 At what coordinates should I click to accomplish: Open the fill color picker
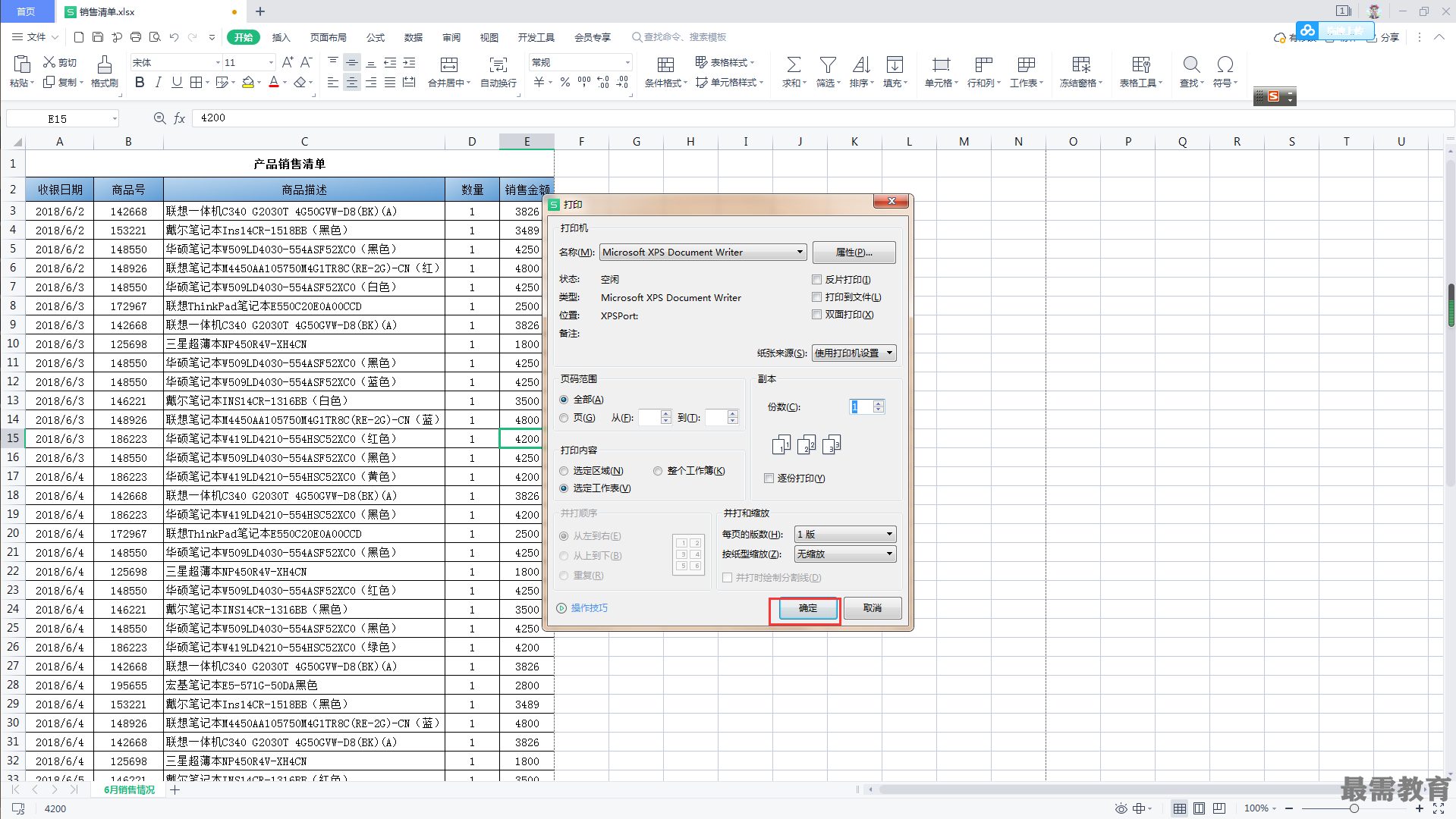point(259,83)
